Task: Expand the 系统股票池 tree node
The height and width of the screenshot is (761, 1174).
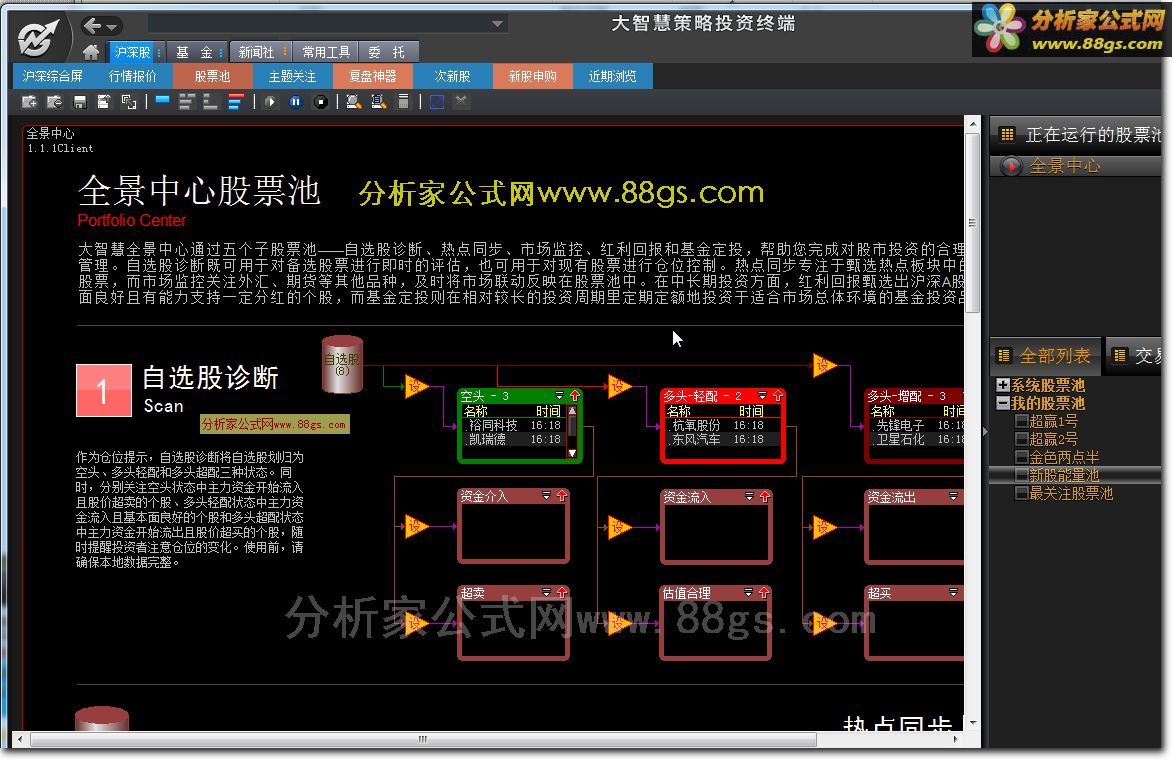Action: [1003, 385]
